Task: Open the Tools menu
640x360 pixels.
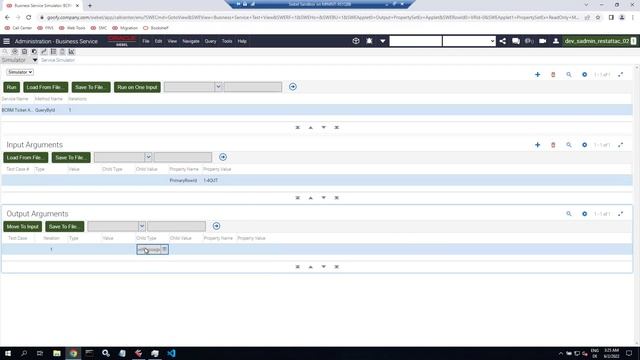Action: (227, 41)
